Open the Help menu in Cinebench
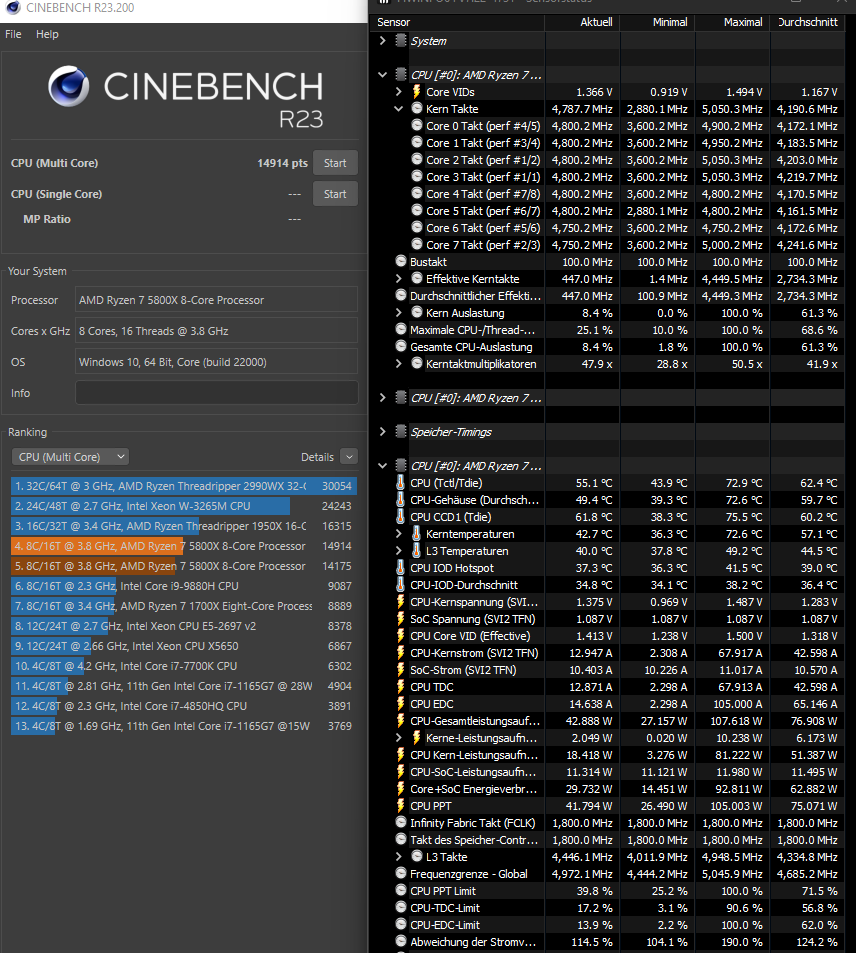 47,34
